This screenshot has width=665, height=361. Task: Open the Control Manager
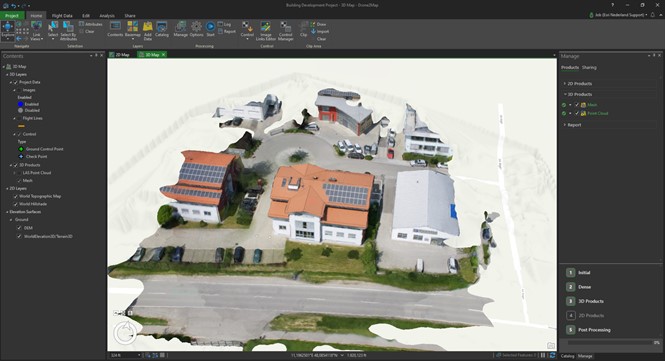[285, 31]
